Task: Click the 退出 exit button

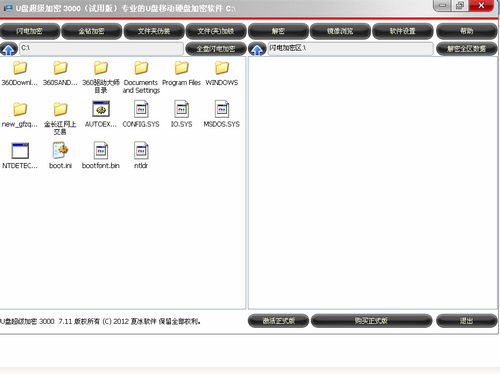Action: (467, 321)
